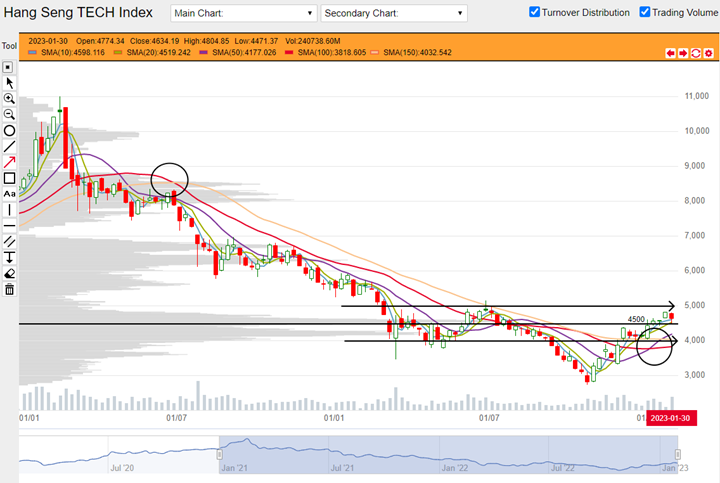Toggle the Turnover Distribution checkbox
The image size is (720, 483).
[x=534, y=12]
